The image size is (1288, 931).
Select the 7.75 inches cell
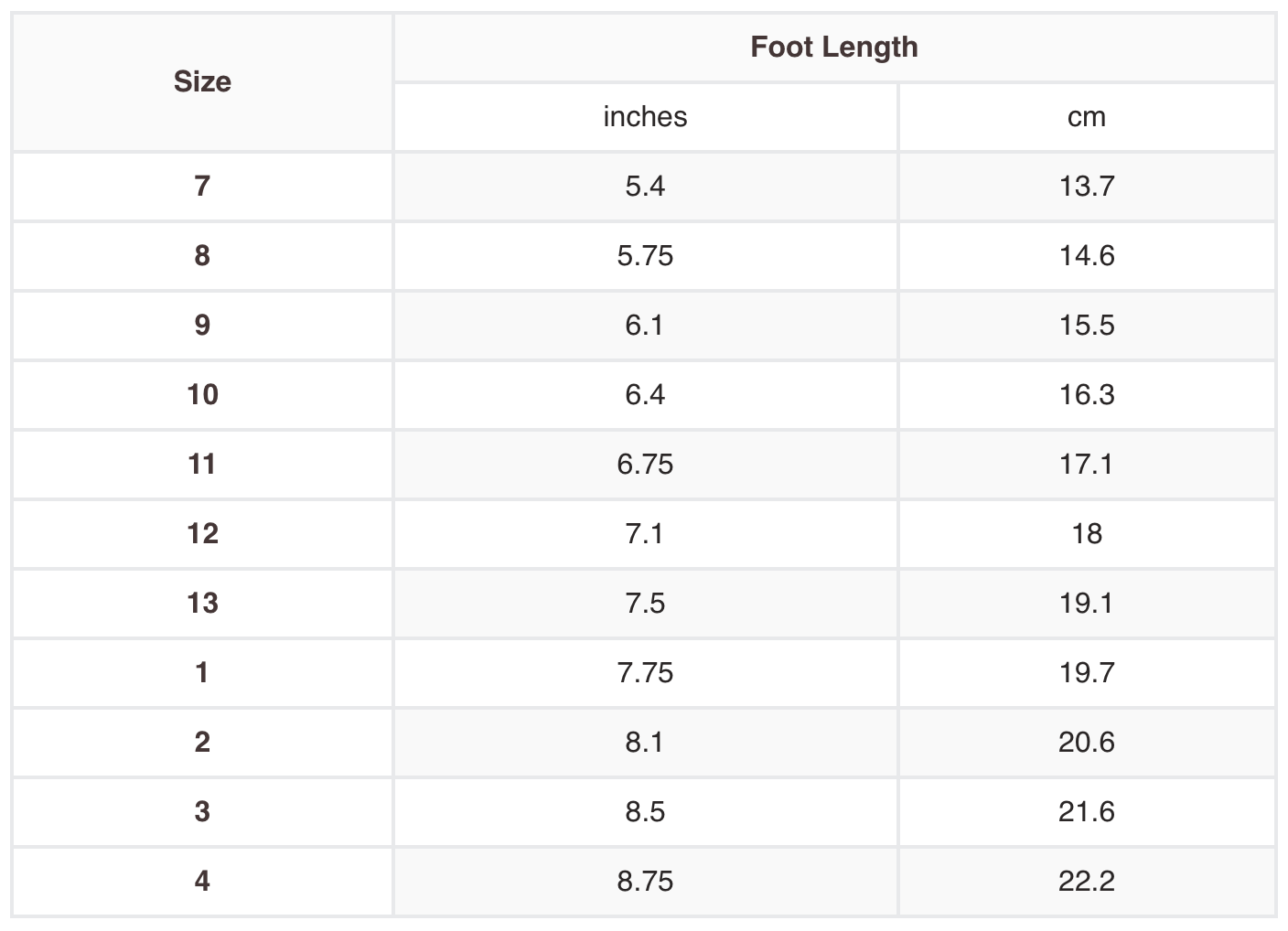(x=645, y=673)
